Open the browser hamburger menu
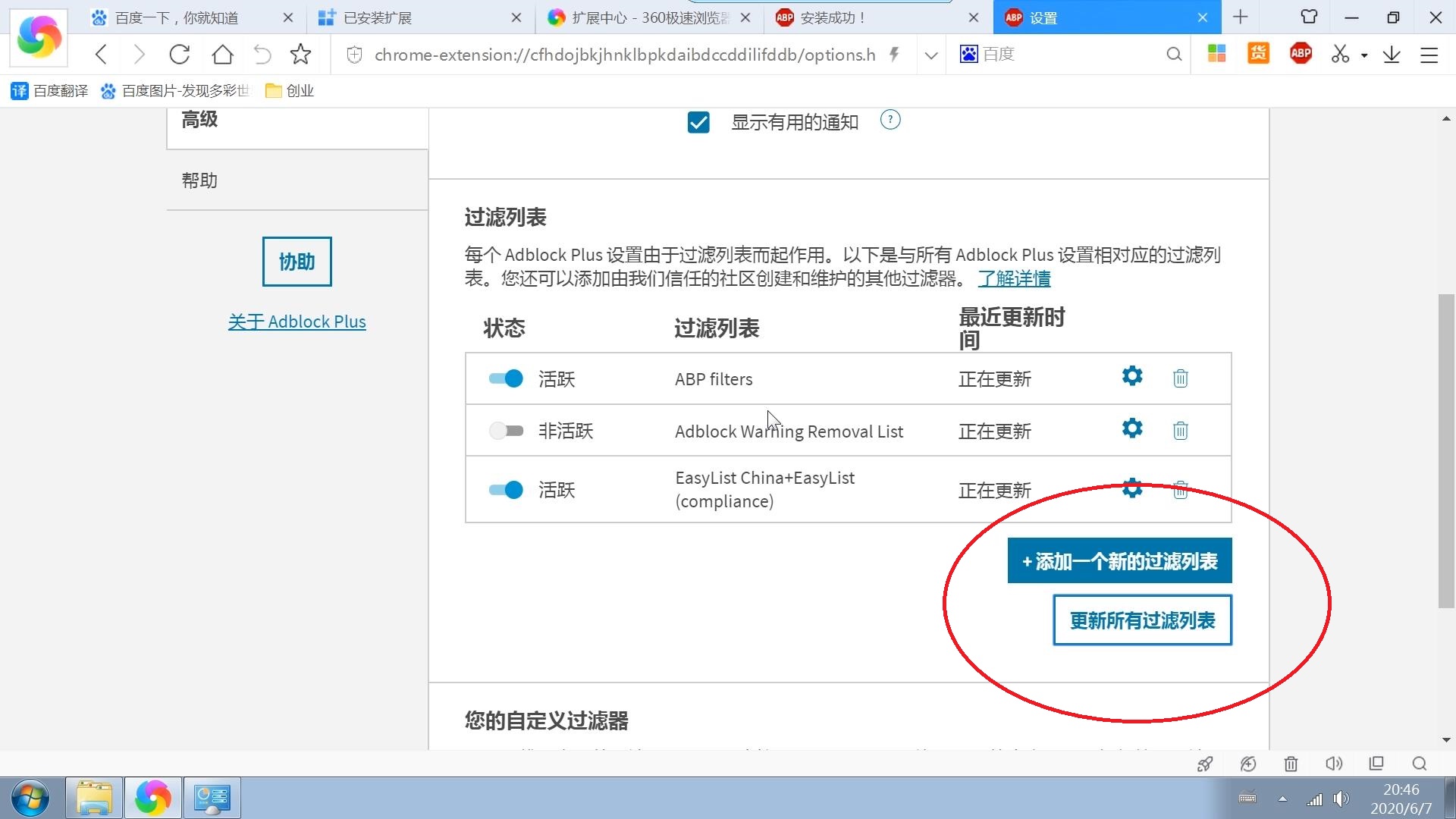 [x=1429, y=55]
